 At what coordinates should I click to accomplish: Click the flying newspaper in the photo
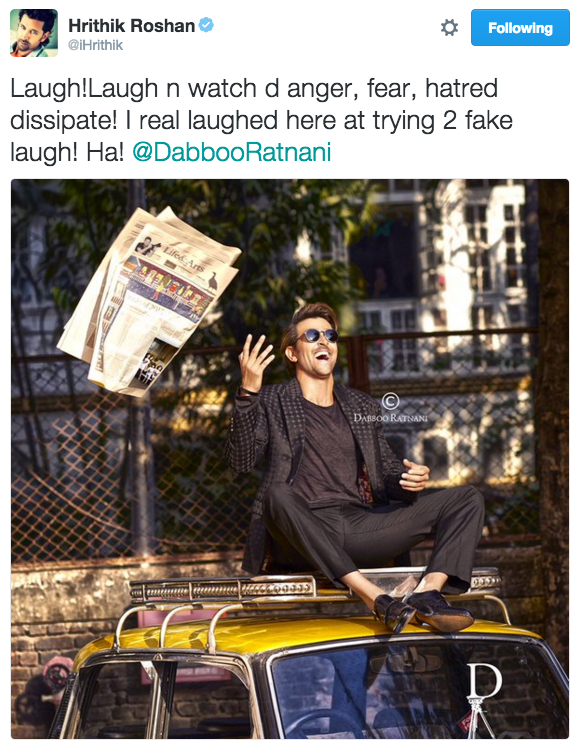148,300
